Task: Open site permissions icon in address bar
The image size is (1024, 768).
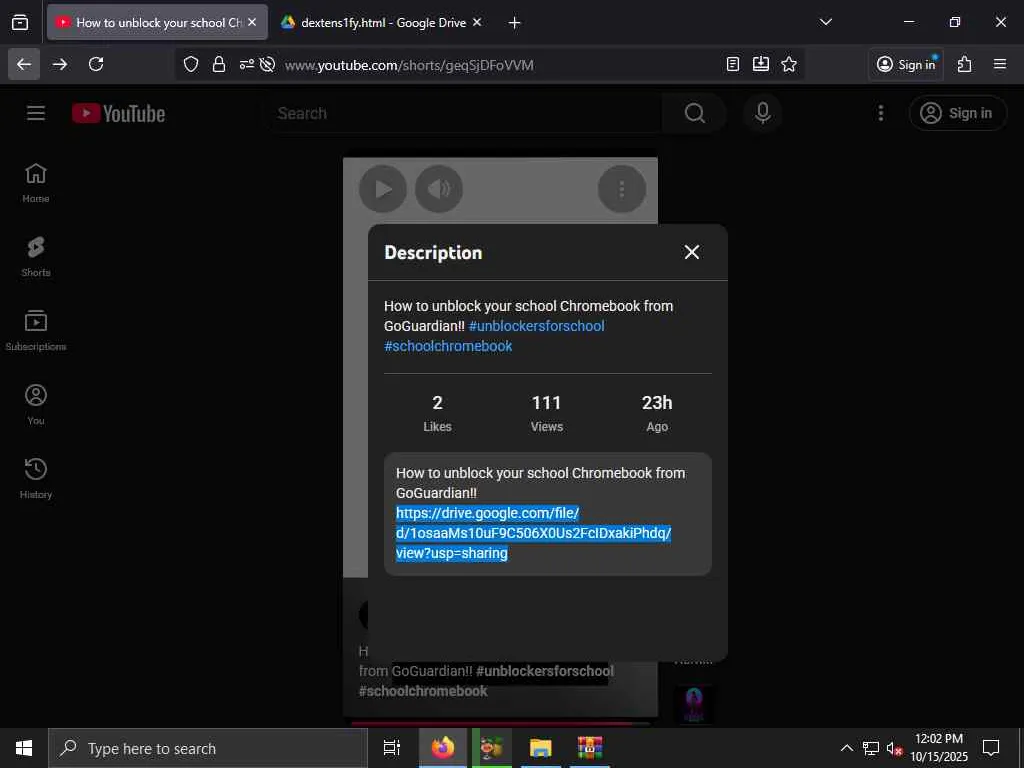Action: 246,64
